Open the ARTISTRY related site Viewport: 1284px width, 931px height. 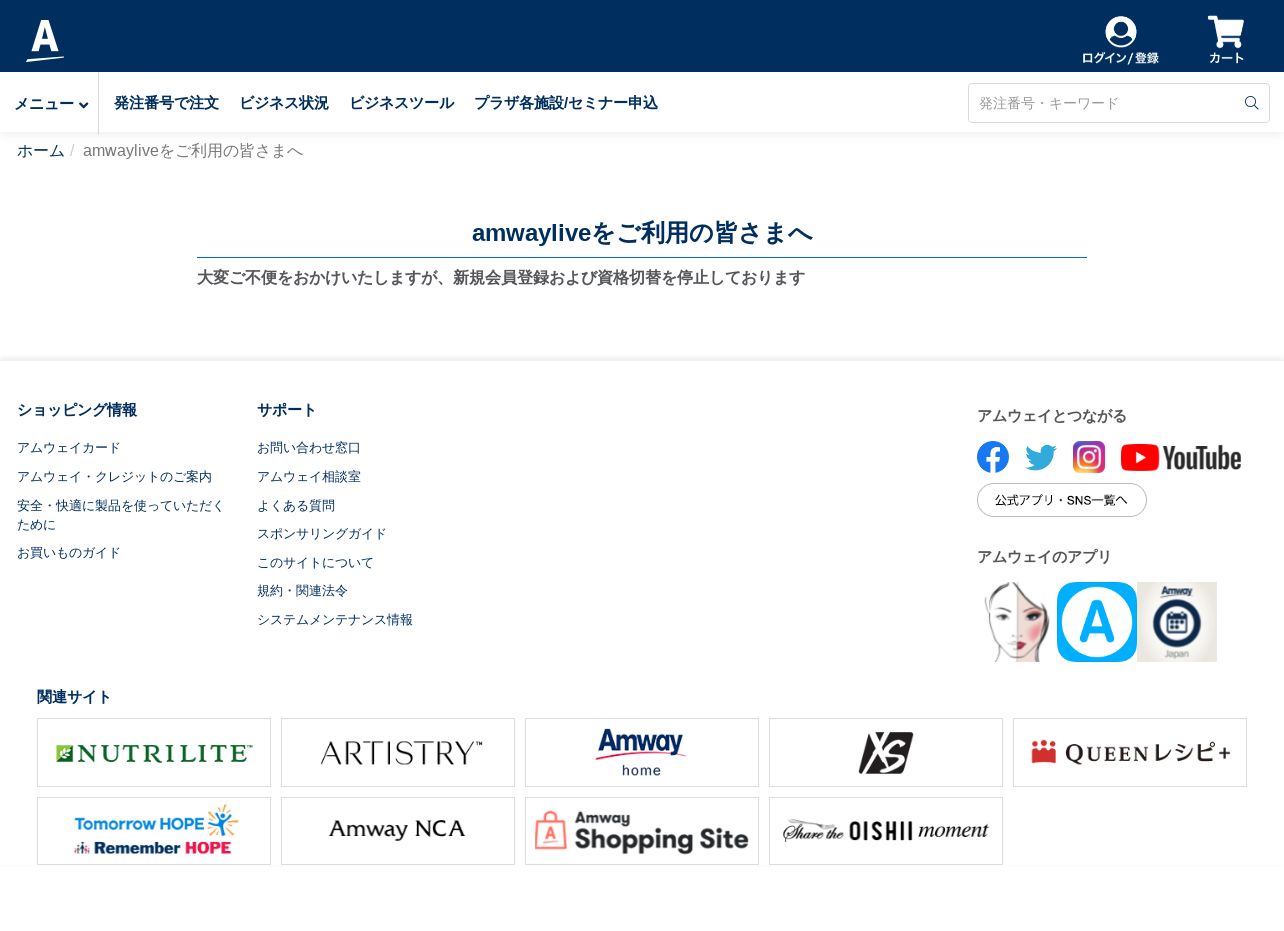(x=398, y=753)
